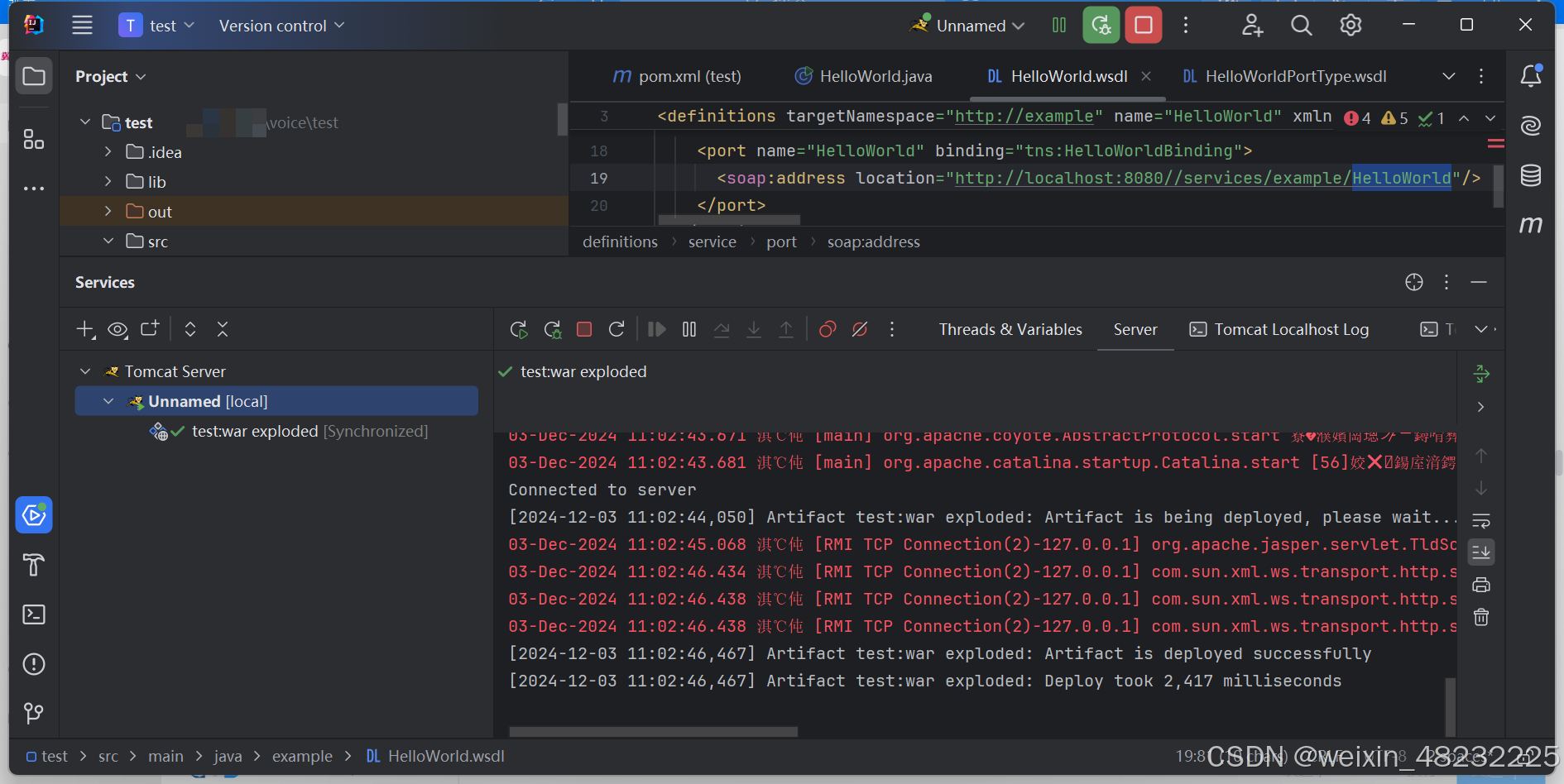
Task: Click Update application refresh icon
Action: pyautogui.click(x=616, y=329)
